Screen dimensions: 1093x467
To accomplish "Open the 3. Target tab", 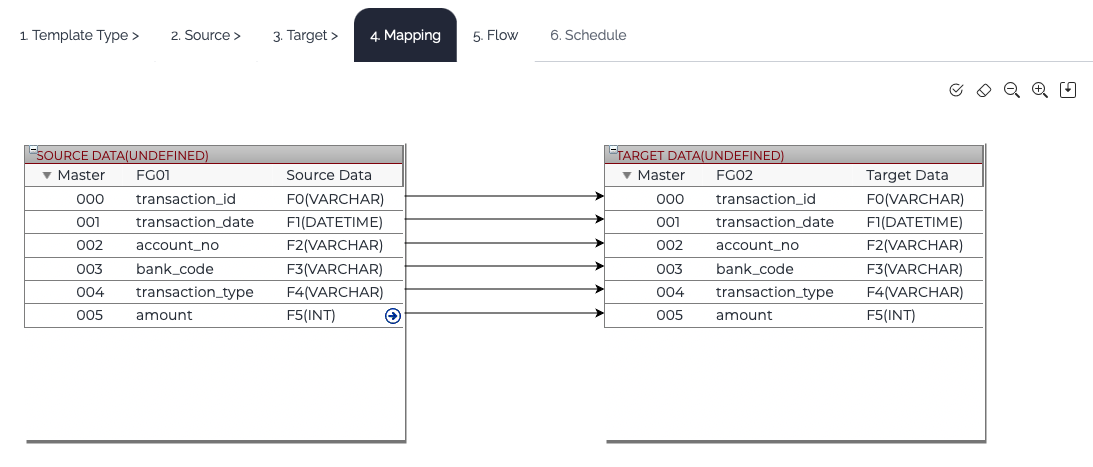I will [x=305, y=35].
